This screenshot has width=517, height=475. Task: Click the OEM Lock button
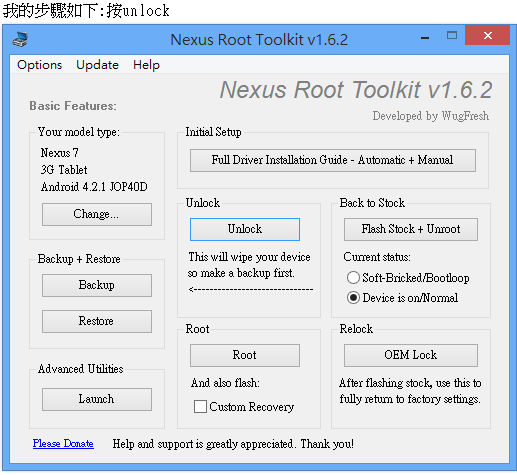(411, 355)
